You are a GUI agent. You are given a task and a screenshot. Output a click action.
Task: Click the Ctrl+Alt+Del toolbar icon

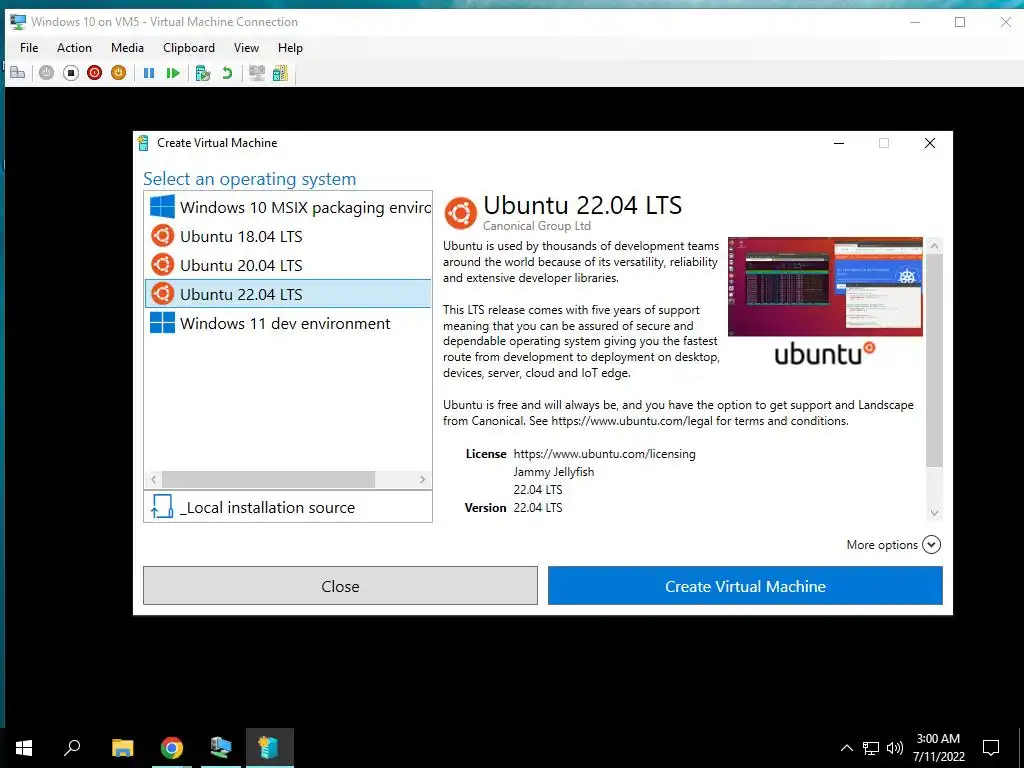(18, 73)
